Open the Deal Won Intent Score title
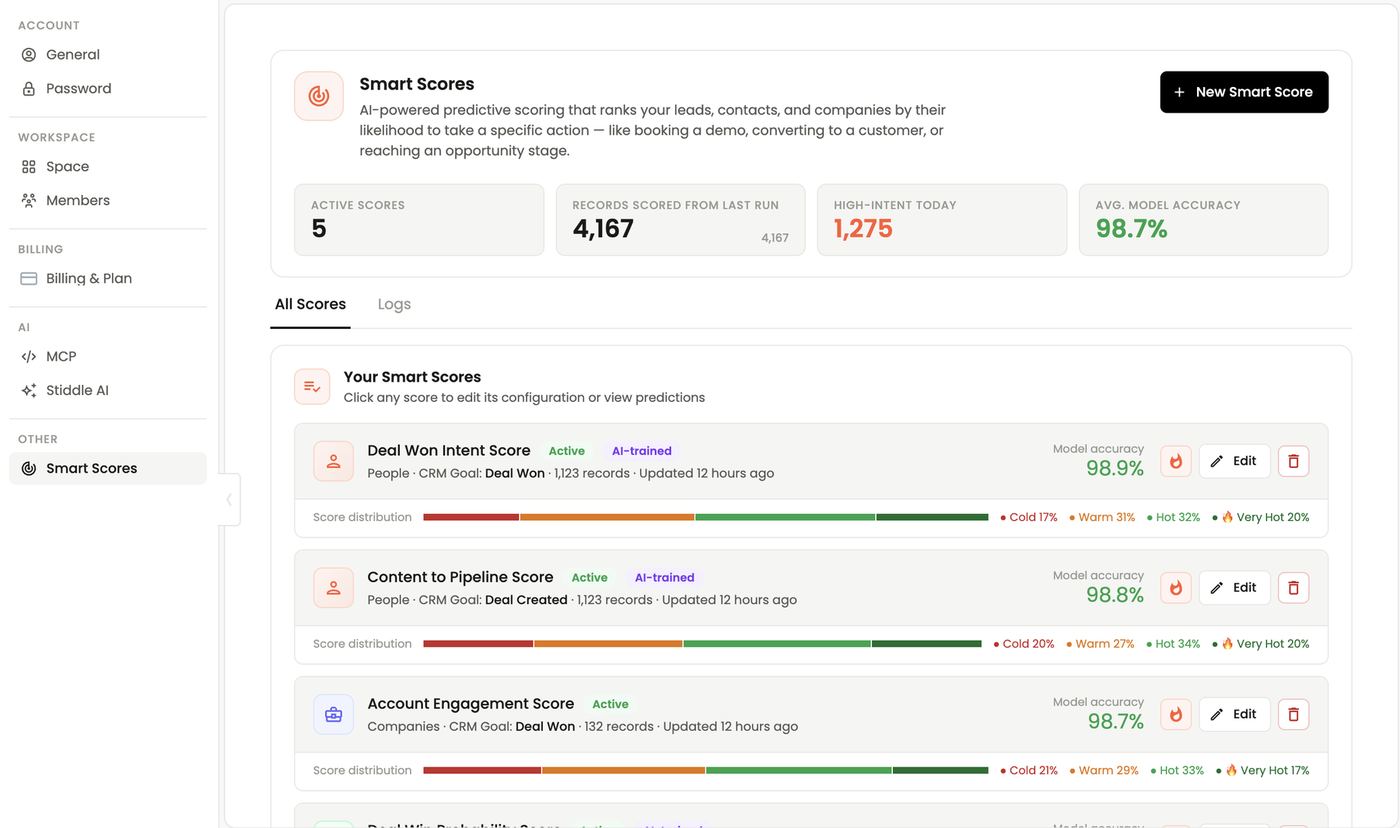 (449, 450)
